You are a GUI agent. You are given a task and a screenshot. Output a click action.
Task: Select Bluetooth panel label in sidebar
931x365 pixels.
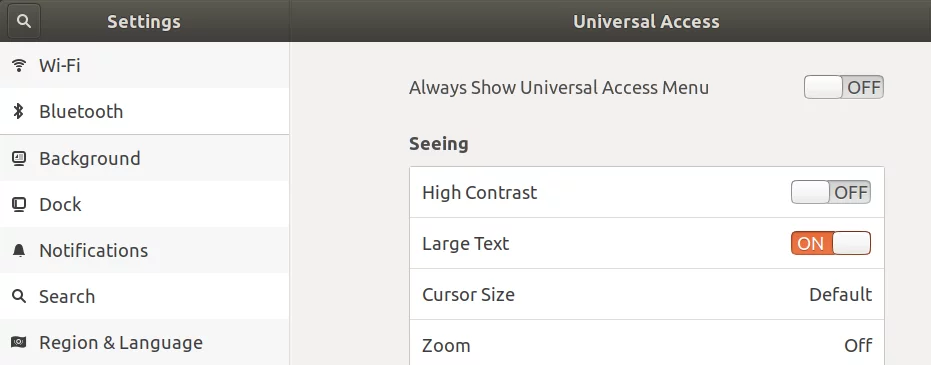pos(81,112)
